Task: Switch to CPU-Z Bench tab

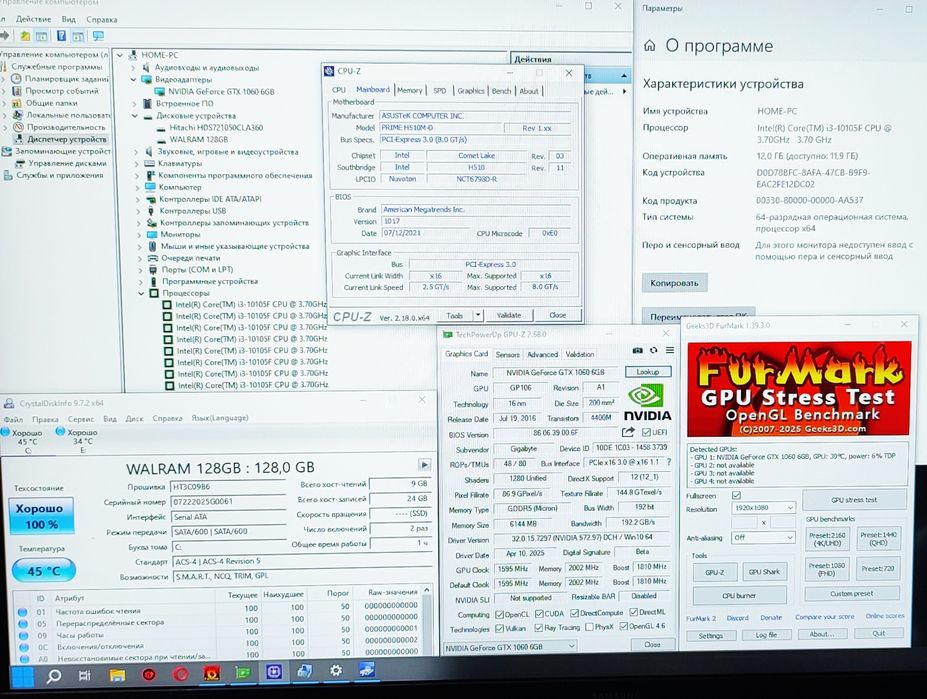Action: point(501,91)
